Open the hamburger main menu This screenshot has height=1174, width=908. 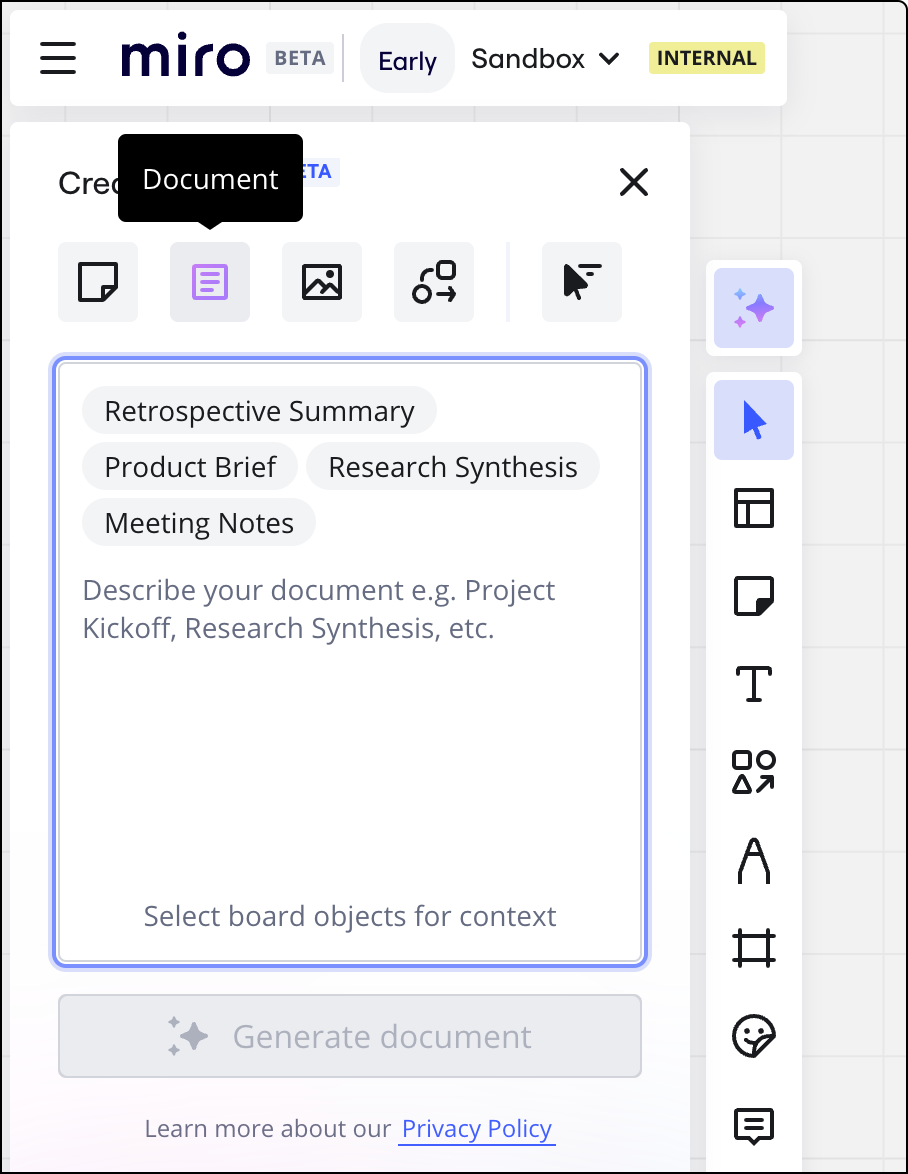[58, 58]
